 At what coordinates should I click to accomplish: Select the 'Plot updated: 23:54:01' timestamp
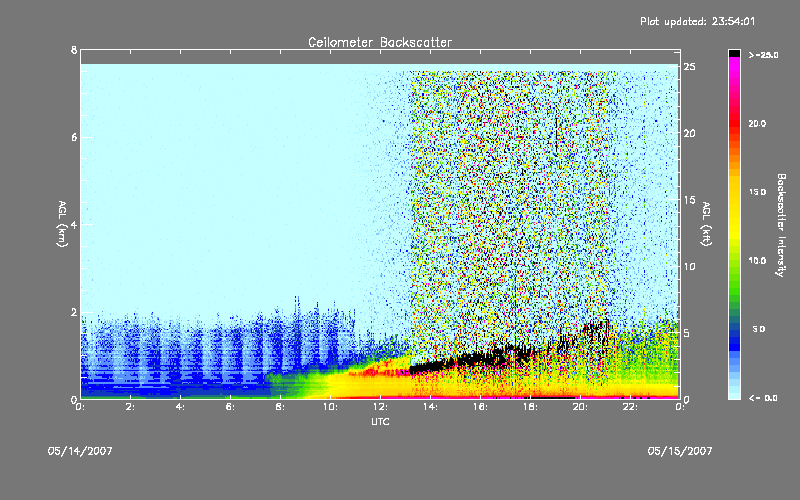697,21
